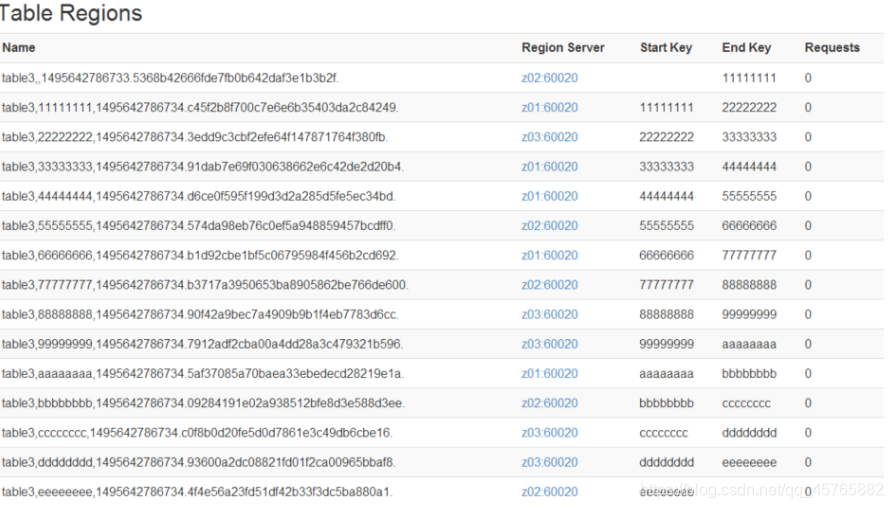Select Start Key value bbbbbbbb
Viewport: 893px width, 508px height.
[666, 404]
